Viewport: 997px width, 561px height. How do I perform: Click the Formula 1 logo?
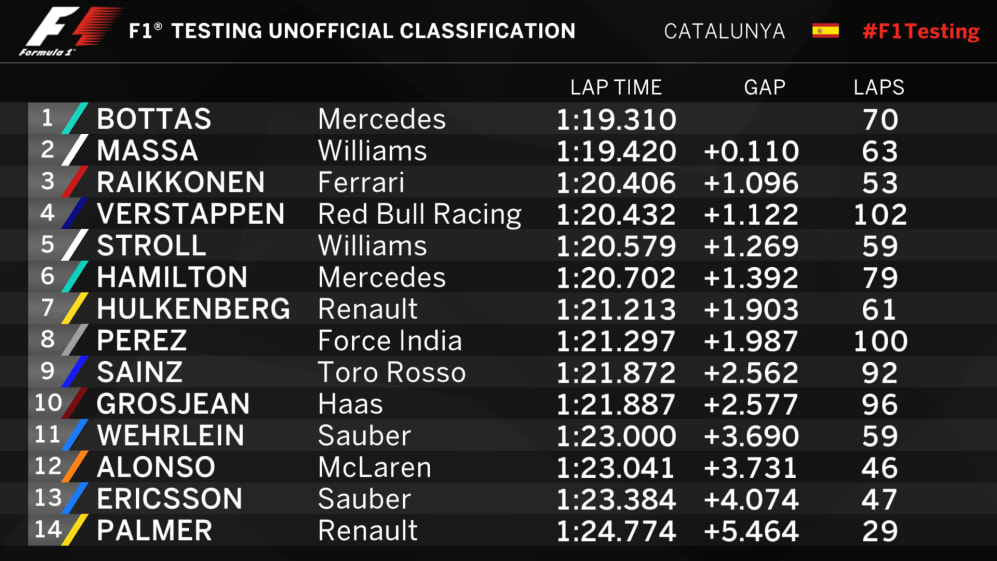point(68,31)
